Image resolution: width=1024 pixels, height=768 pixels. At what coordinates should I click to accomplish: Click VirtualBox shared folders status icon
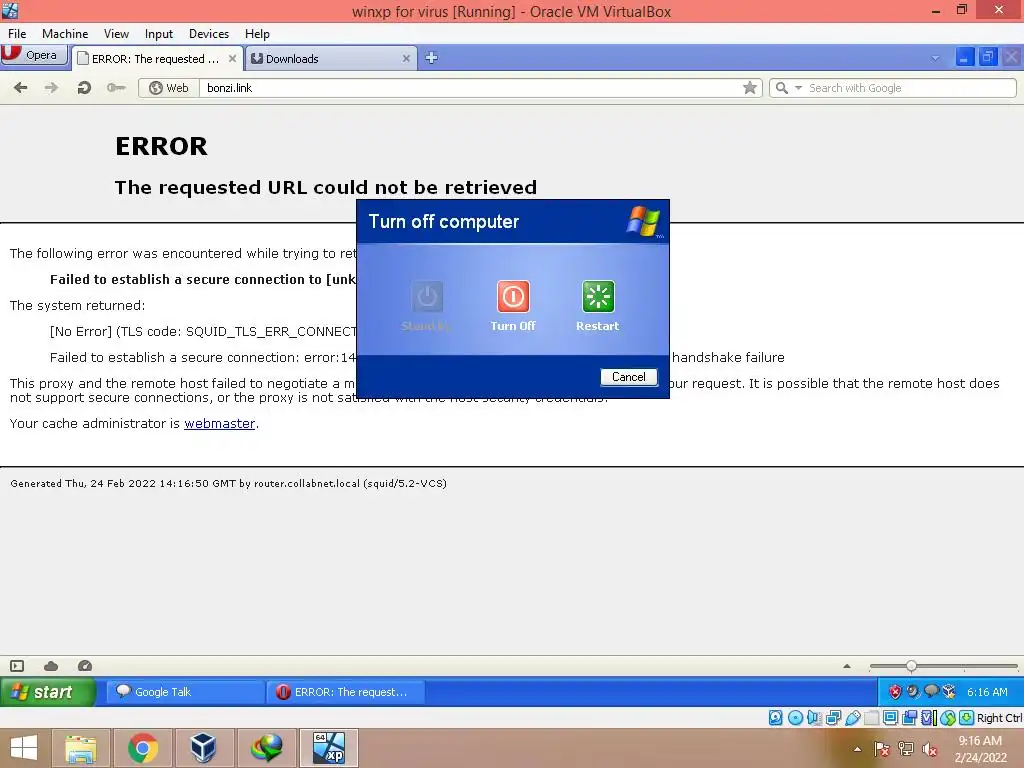(x=871, y=718)
